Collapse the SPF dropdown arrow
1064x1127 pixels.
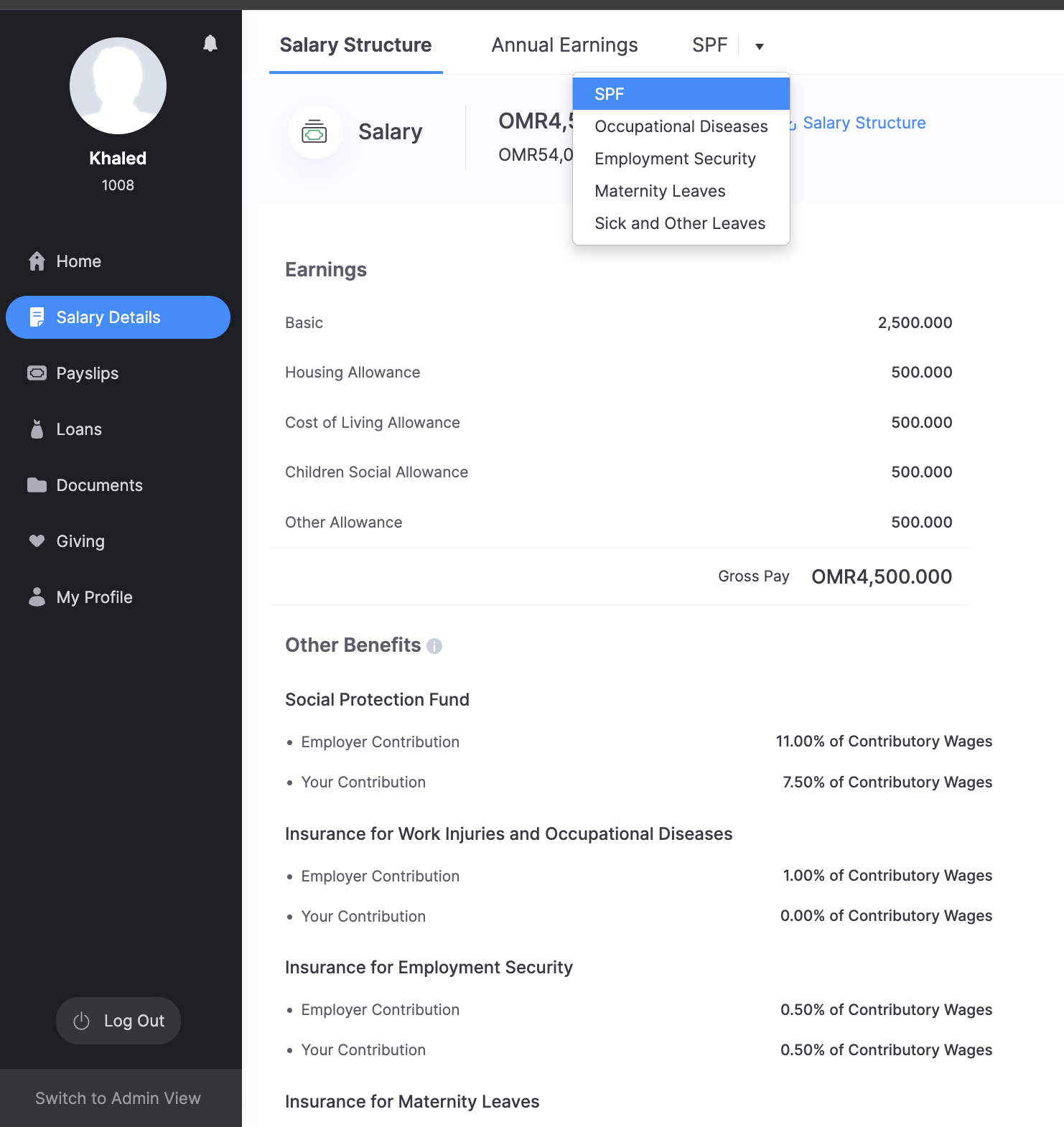759,47
